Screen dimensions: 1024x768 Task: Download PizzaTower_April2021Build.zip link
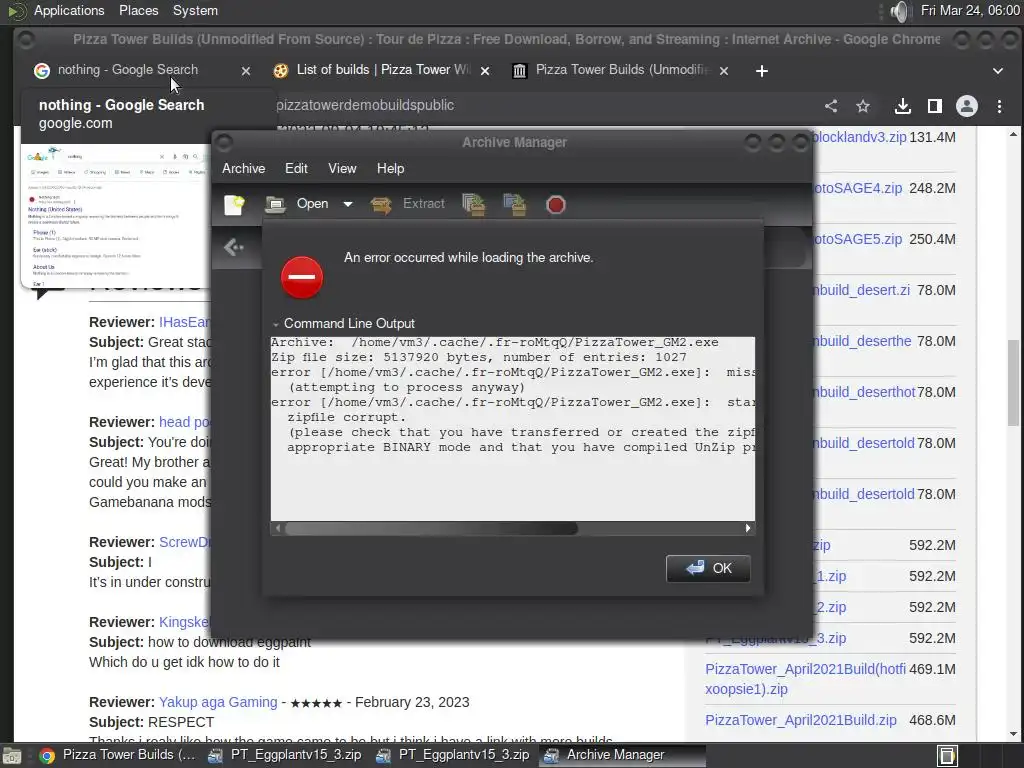[x=801, y=720]
